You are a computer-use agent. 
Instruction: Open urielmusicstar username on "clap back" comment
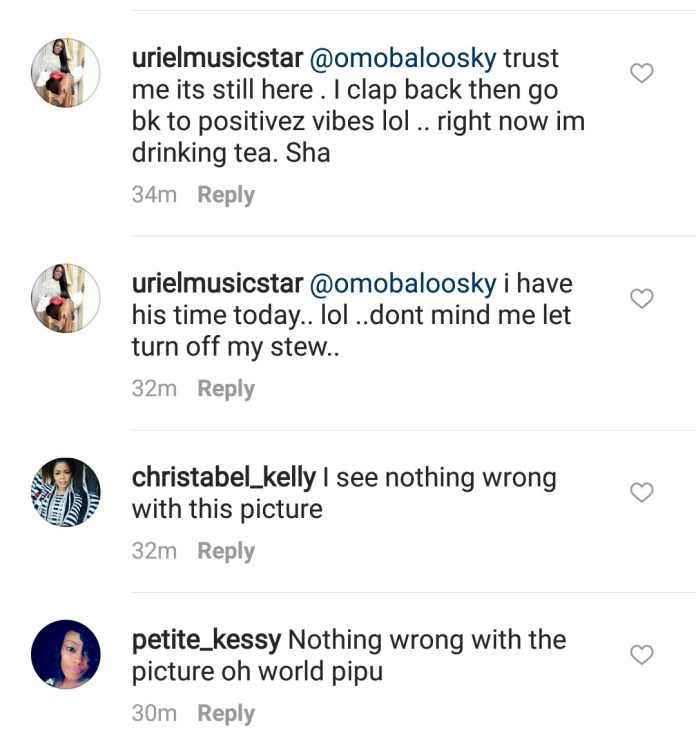tap(217, 58)
